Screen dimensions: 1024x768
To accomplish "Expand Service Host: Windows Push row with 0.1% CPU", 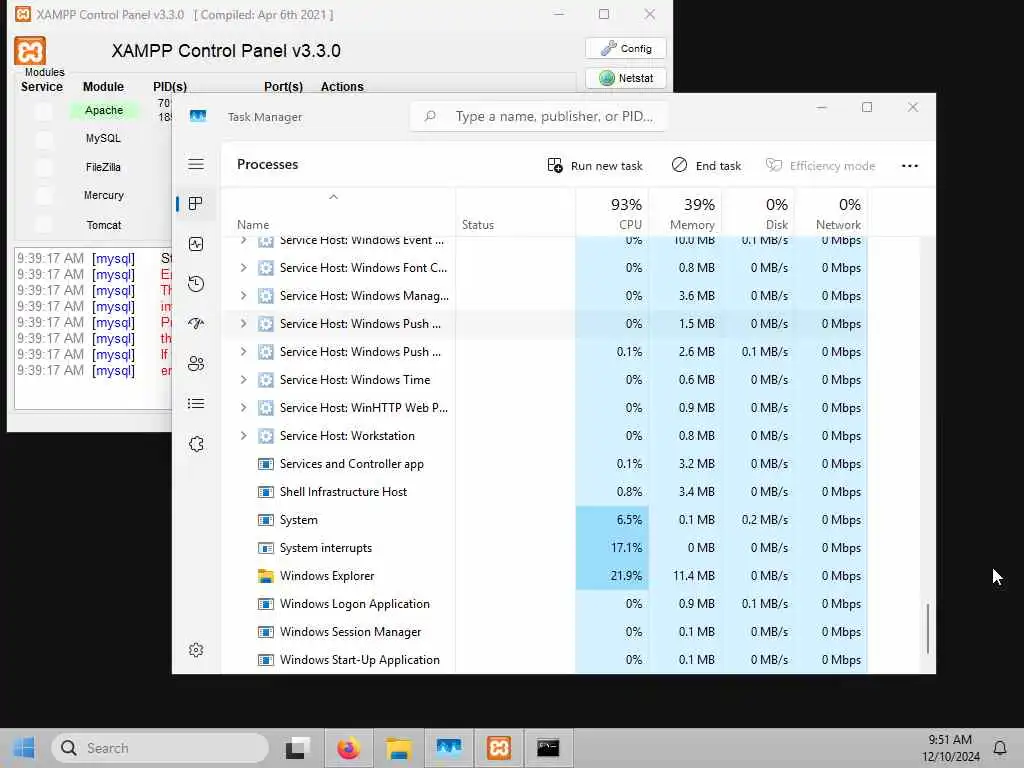I will point(243,352).
